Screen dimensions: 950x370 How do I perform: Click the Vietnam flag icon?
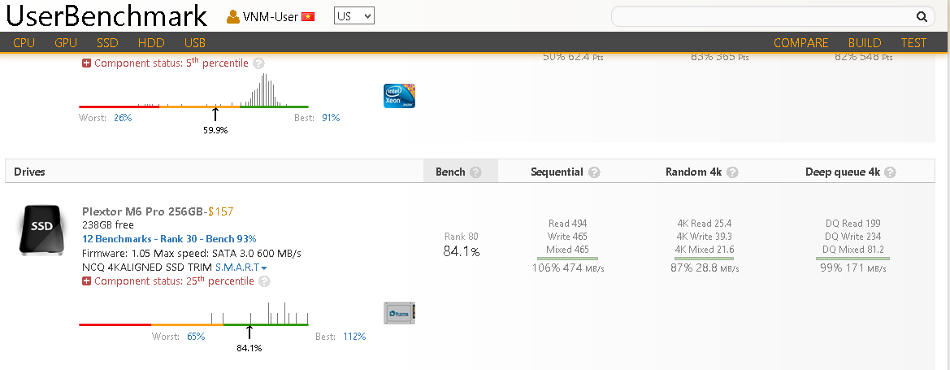308,17
